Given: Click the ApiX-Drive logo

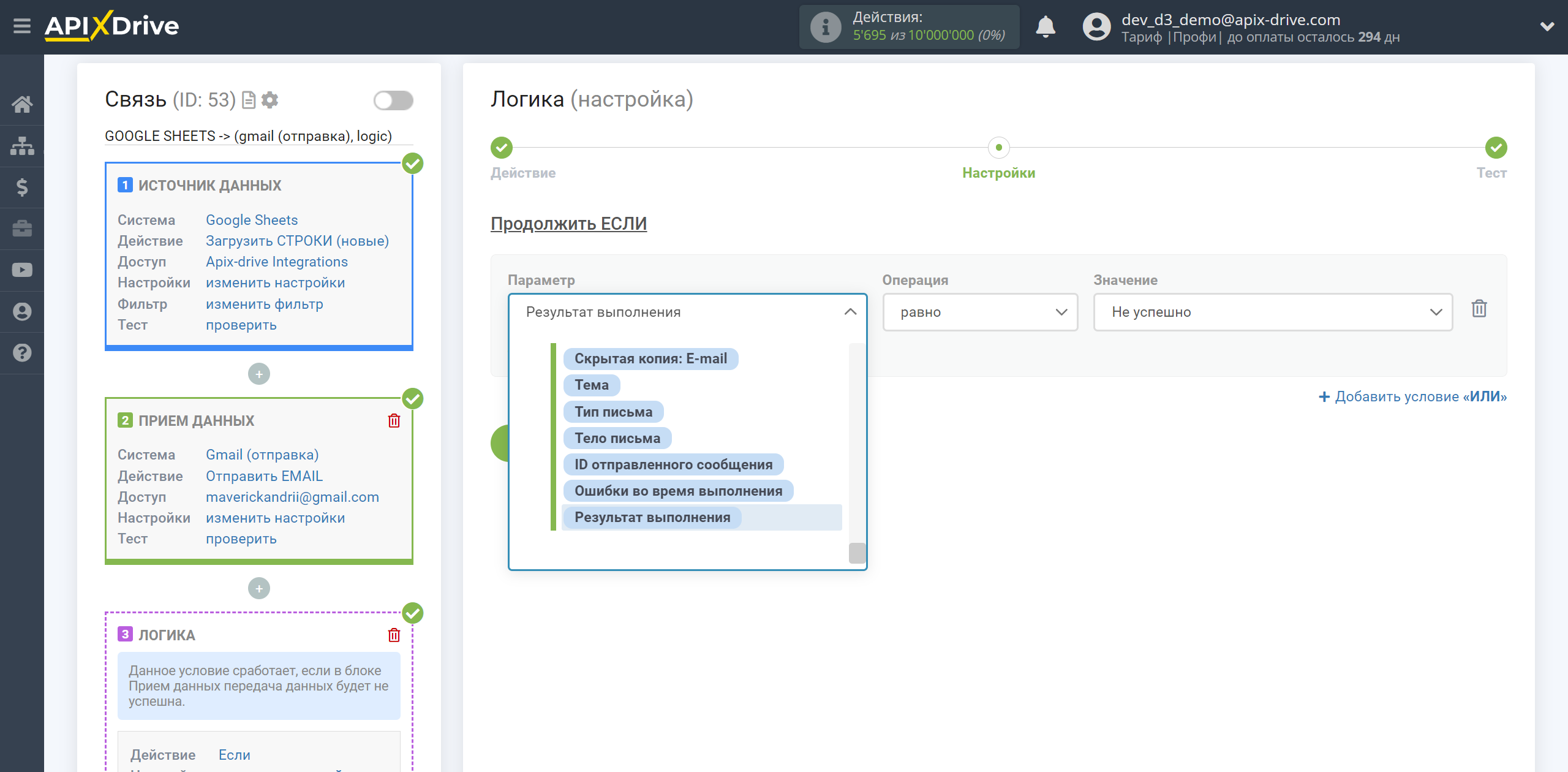Looking at the screenshot, I should (x=111, y=26).
